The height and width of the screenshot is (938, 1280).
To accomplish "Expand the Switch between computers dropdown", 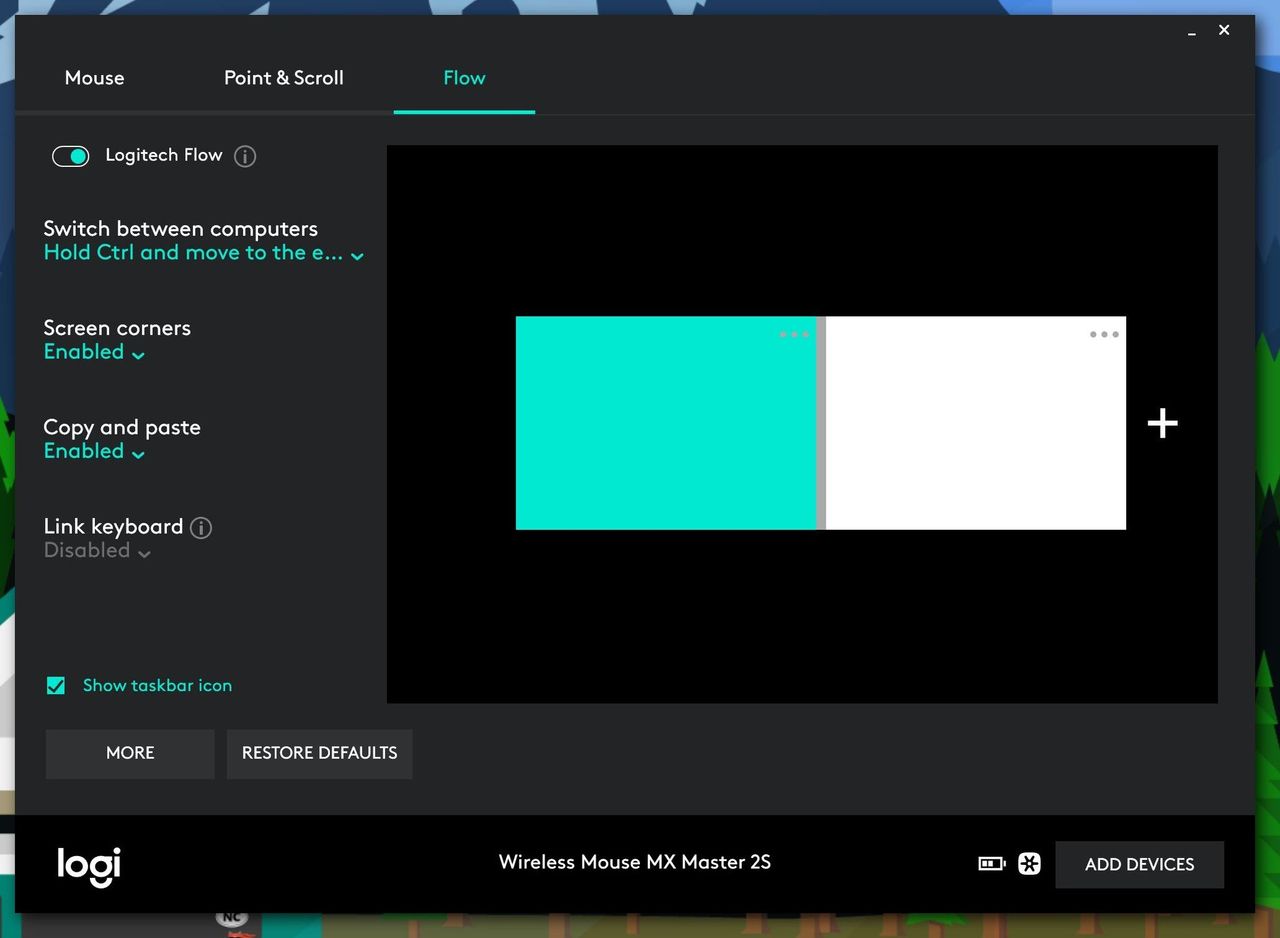I will [203, 253].
